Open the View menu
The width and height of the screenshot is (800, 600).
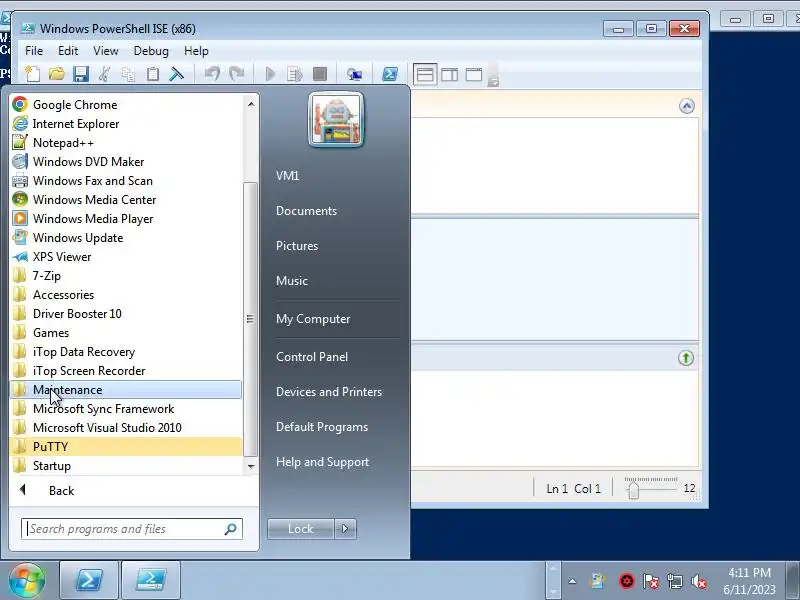click(x=106, y=51)
